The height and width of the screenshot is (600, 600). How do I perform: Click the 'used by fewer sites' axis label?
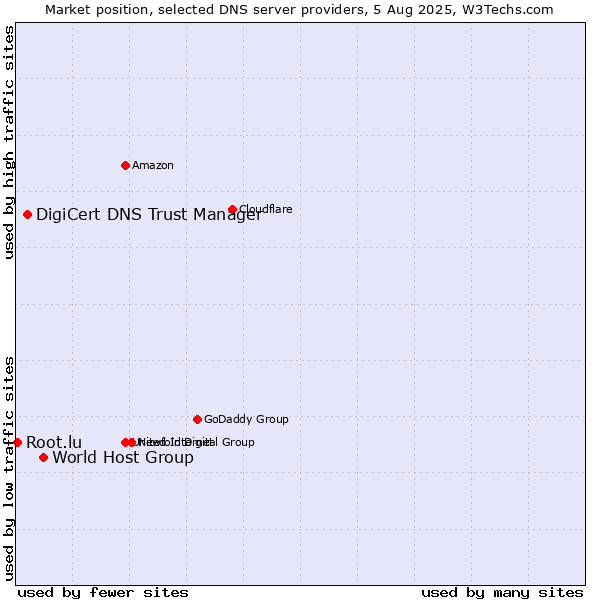coord(103,593)
